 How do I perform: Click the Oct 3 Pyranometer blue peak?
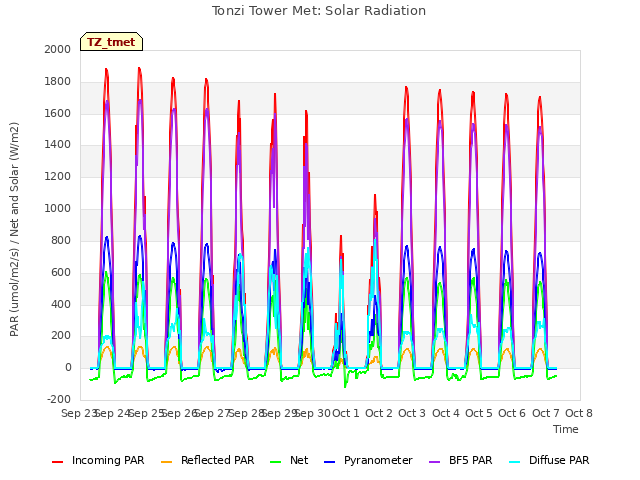[407, 247]
